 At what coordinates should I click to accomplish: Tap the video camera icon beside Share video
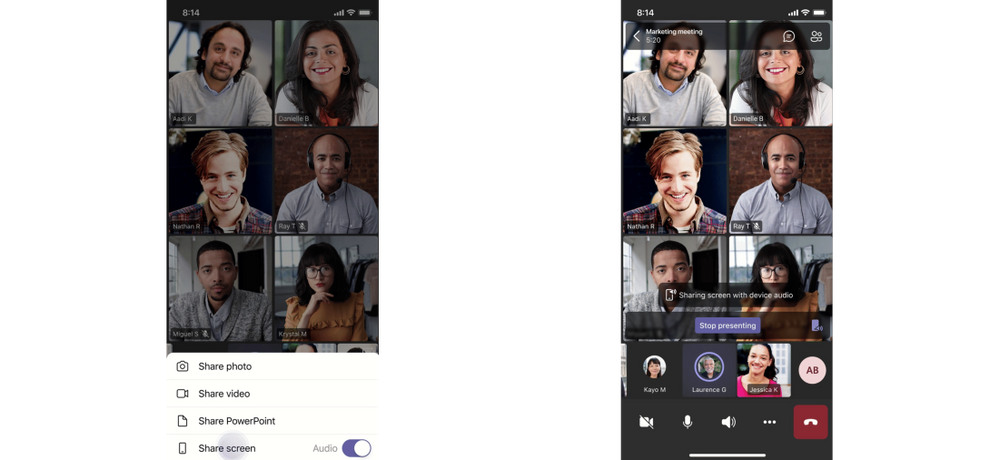pyautogui.click(x=182, y=394)
